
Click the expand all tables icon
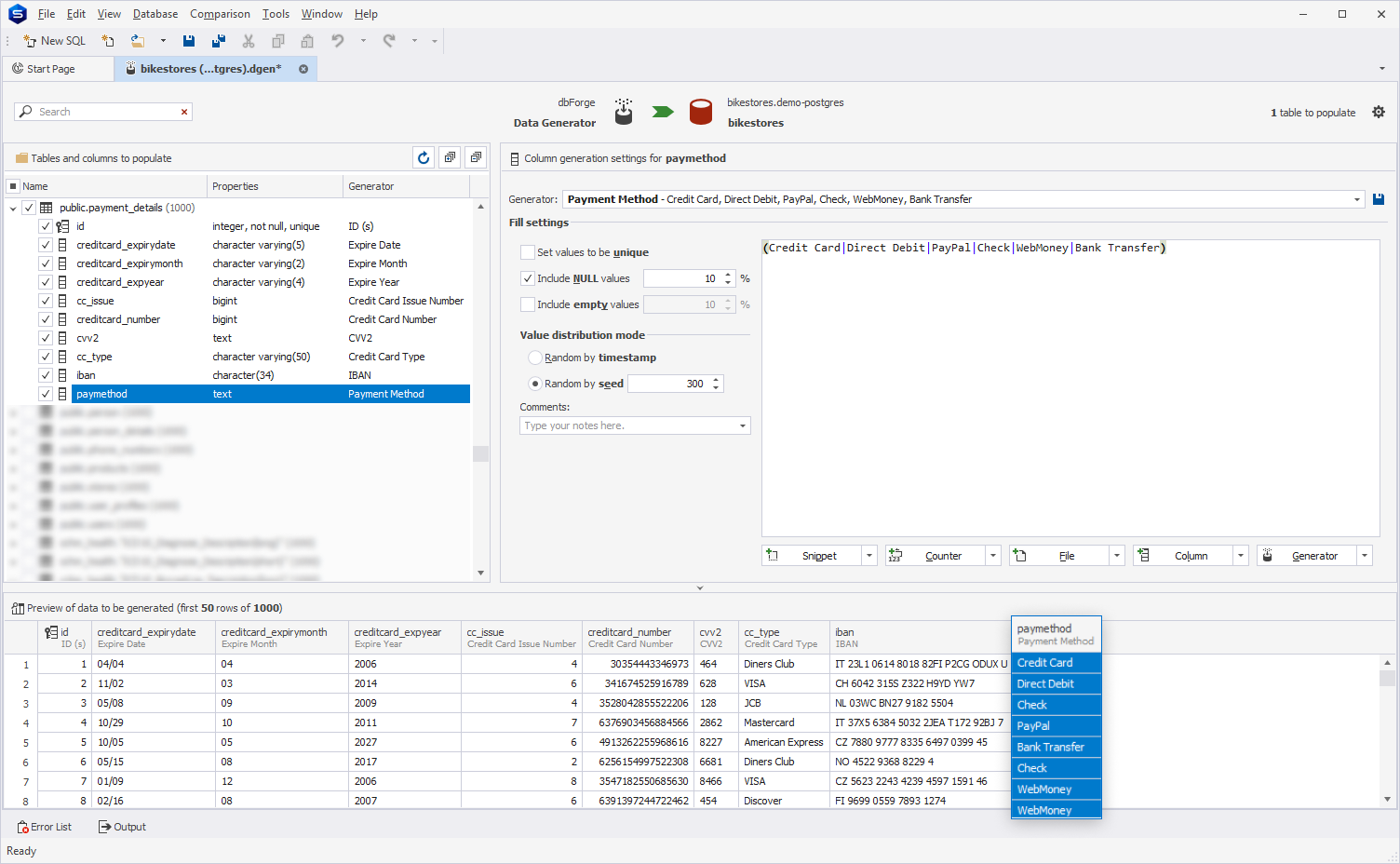pos(450,157)
